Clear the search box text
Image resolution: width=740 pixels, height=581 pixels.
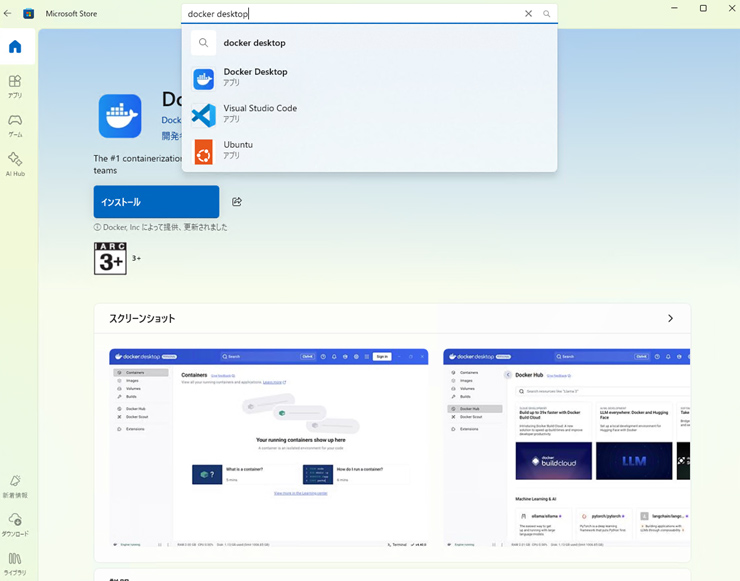528,14
